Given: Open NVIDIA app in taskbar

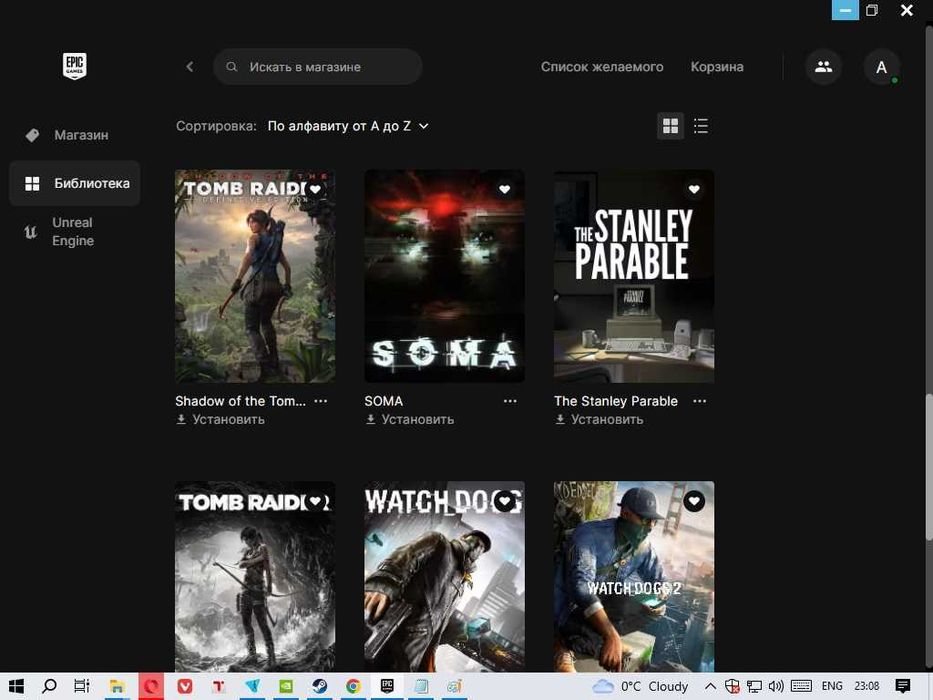Looking at the screenshot, I should [286, 687].
